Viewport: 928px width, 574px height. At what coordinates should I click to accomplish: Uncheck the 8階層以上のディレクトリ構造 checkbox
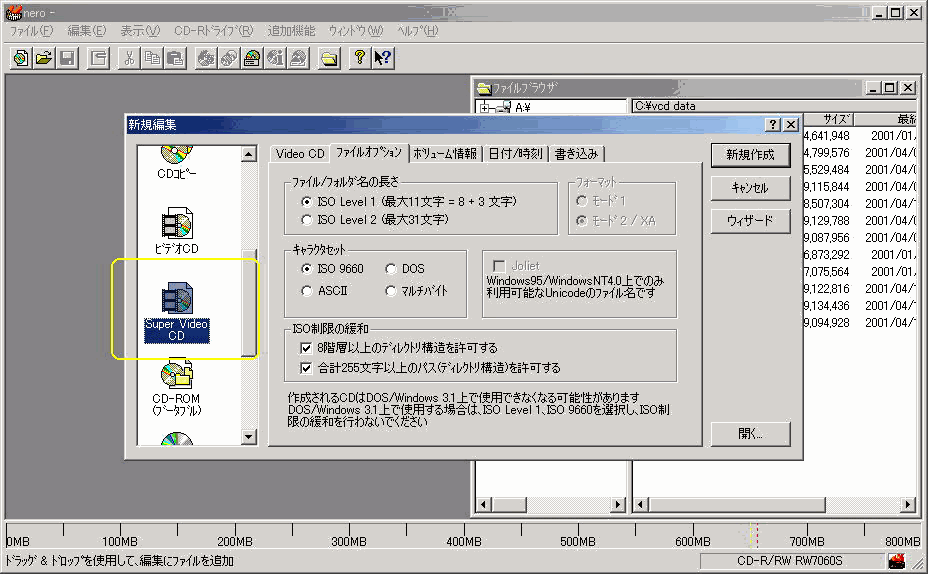pyautogui.click(x=307, y=348)
